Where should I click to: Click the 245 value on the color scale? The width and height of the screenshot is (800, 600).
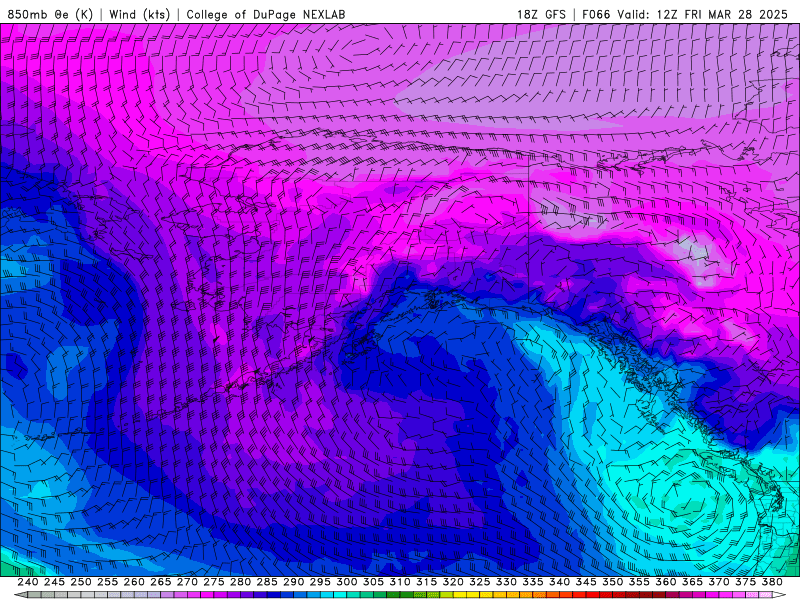pyautogui.click(x=54, y=582)
